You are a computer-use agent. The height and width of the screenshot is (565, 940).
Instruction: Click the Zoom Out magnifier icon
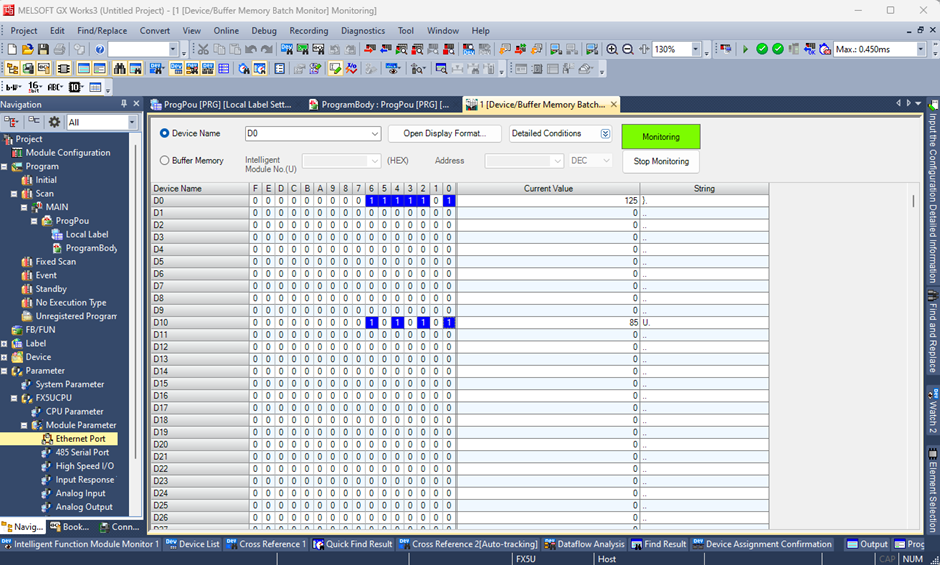click(x=628, y=49)
